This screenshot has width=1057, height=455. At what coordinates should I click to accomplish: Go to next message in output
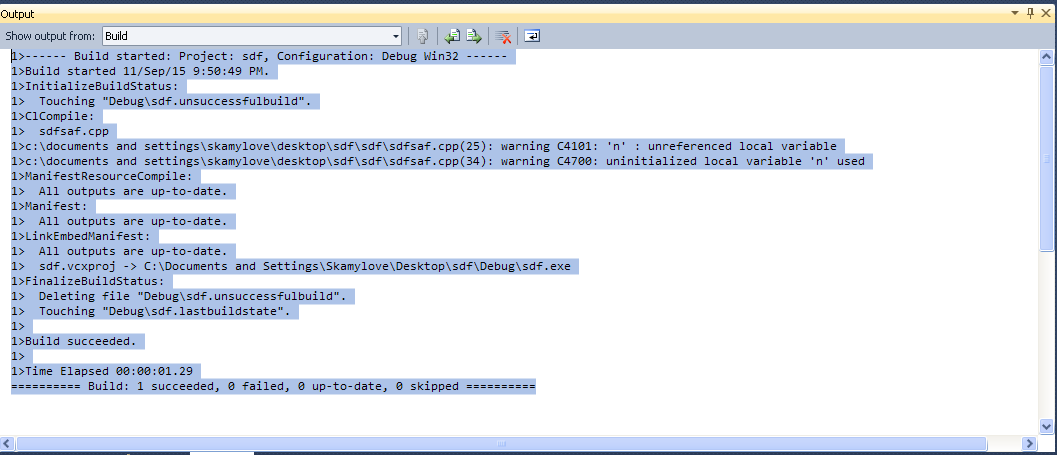(x=473, y=36)
